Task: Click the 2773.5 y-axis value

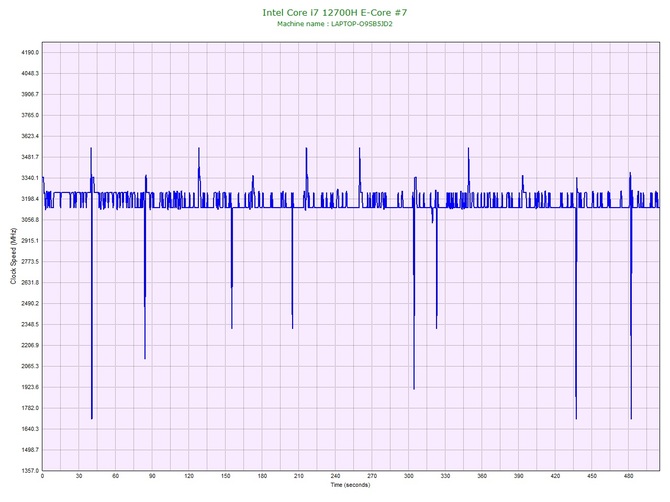Action: [x=30, y=262]
